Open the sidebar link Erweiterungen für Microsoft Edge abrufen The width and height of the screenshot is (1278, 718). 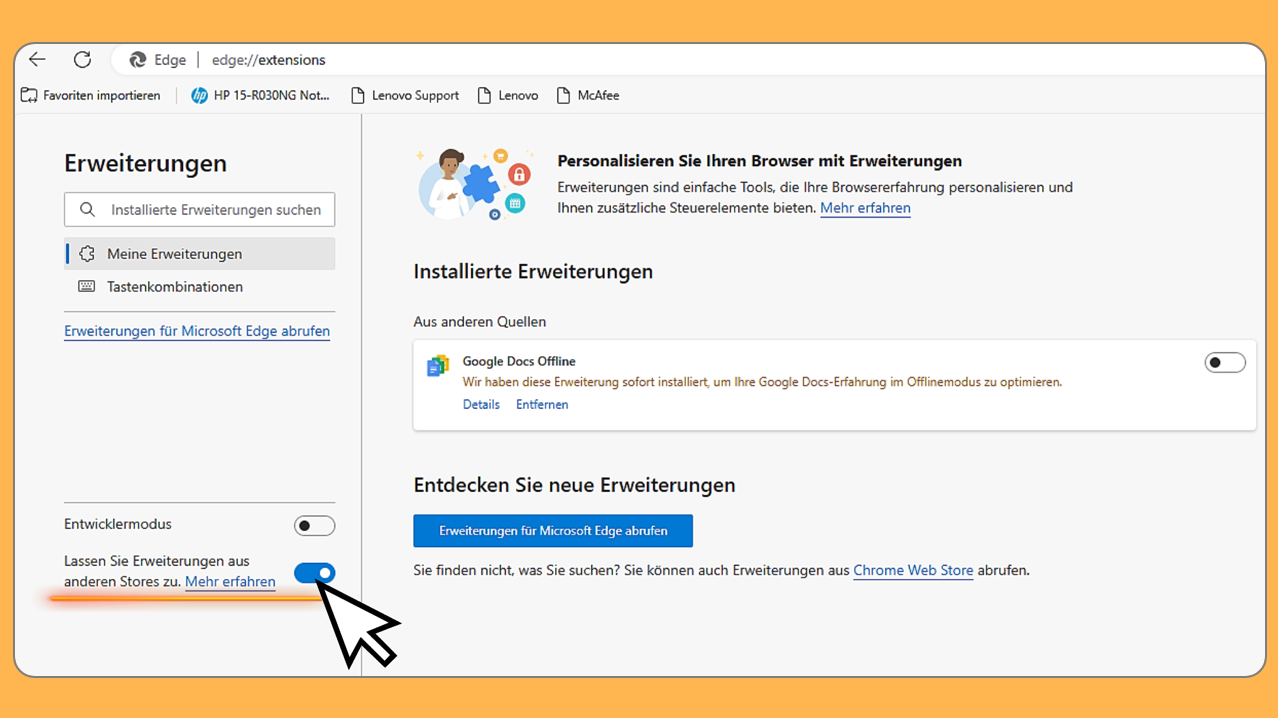coord(197,331)
